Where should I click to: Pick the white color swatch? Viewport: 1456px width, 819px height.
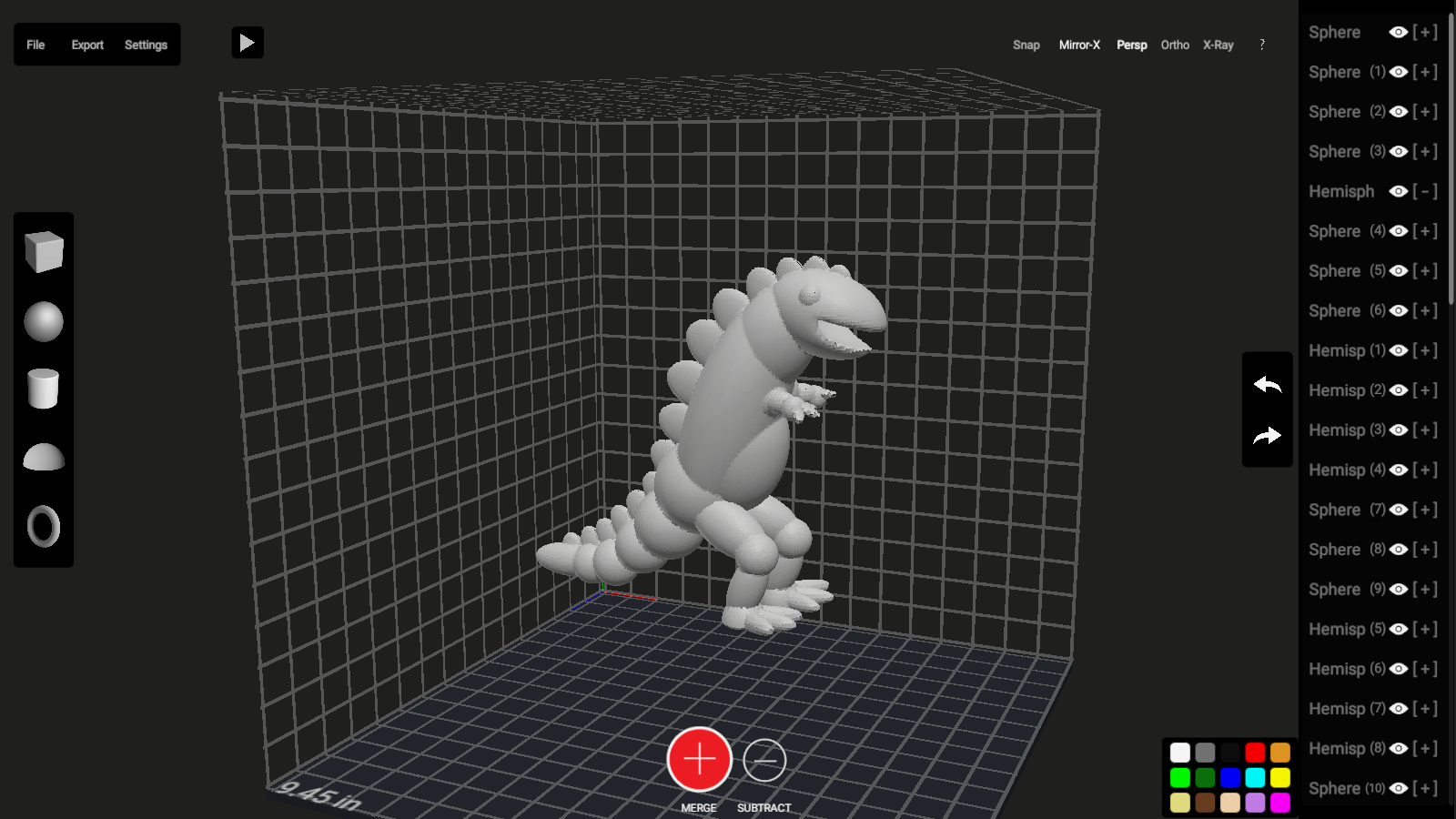pyautogui.click(x=1180, y=753)
